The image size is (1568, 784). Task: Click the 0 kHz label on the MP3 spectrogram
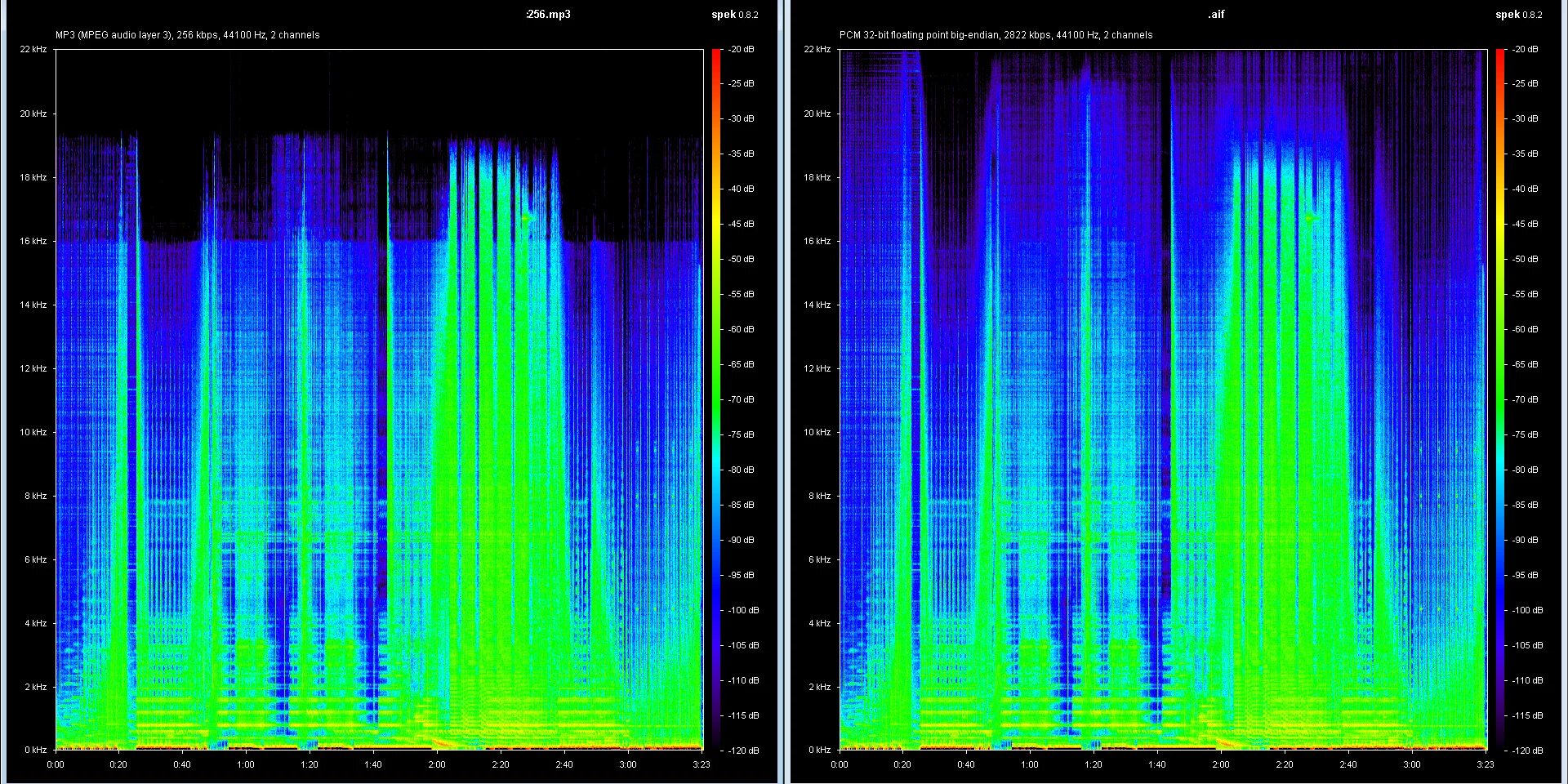[x=35, y=750]
